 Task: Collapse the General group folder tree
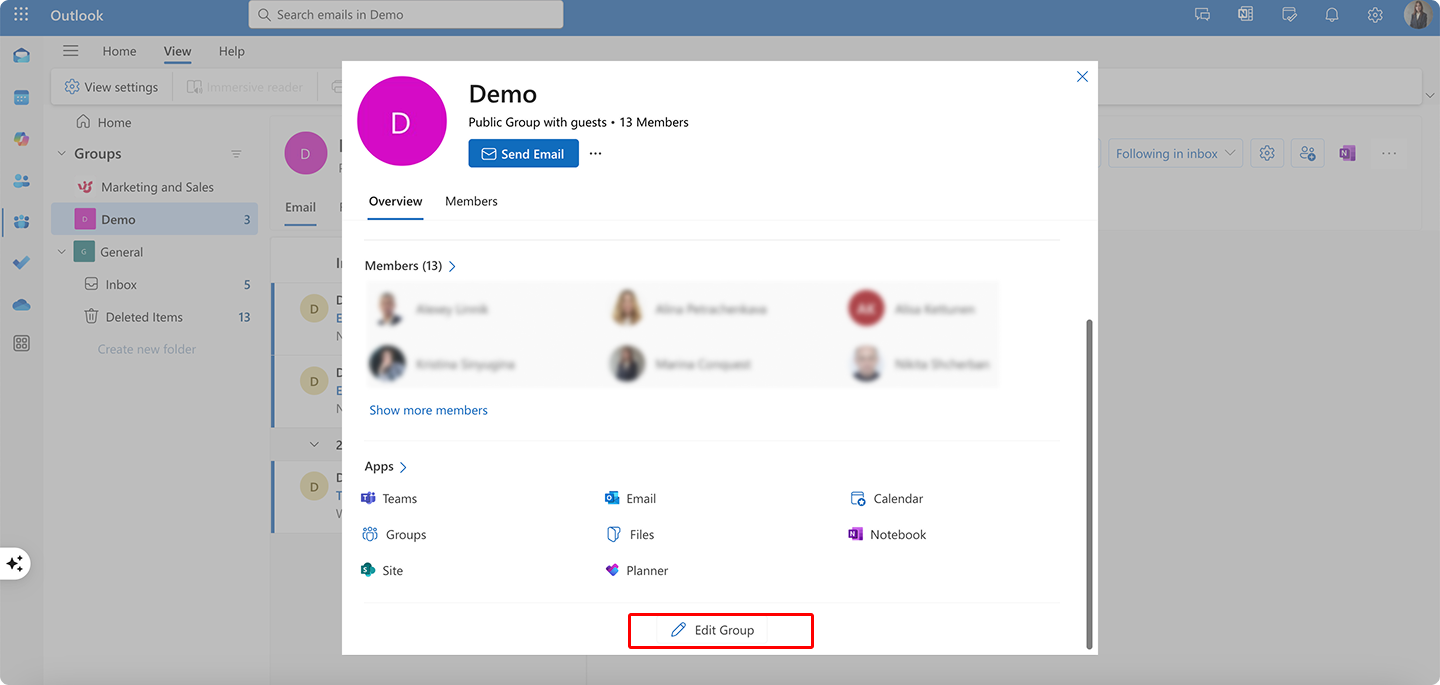tap(61, 251)
